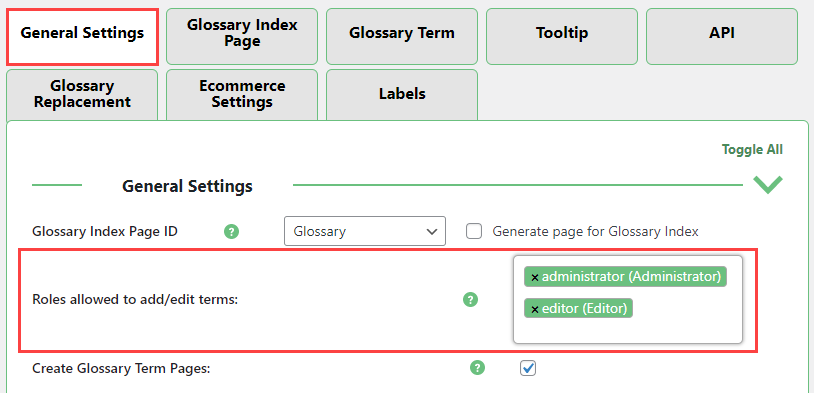The width and height of the screenshot is (814, 393).
Task: Open the Ecommerce Settings tab
Action: [x=242, y=94]
